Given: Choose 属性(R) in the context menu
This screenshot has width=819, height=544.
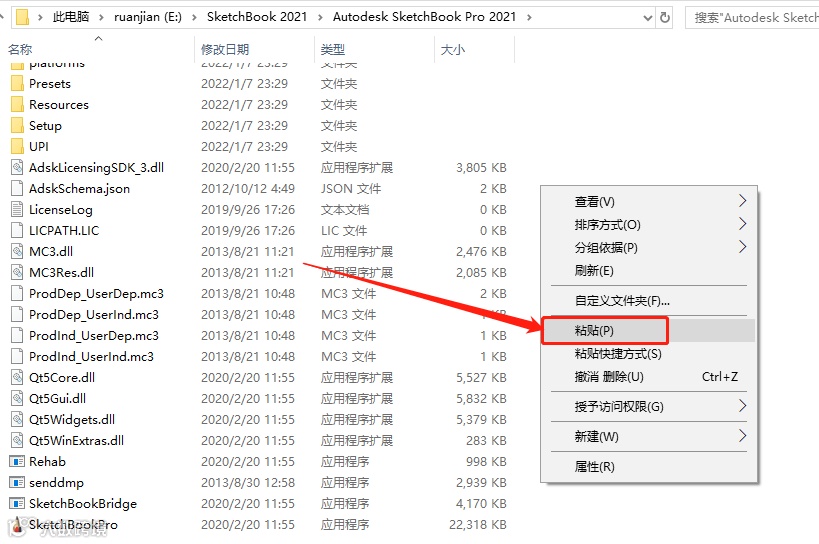Looking at the screenshot, I should pos(649,466).
